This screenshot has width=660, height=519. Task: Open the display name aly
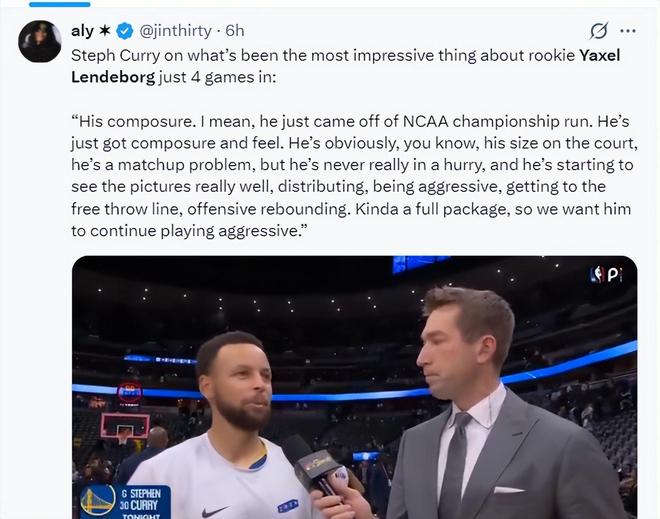82,31
